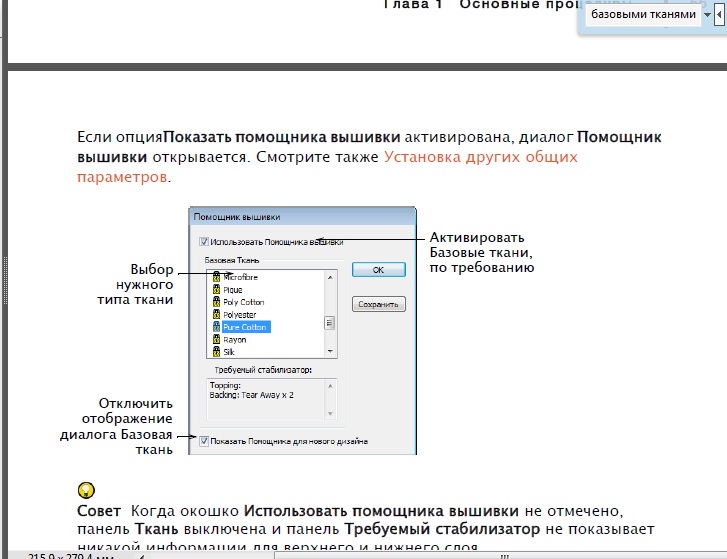Click the stabilizer box scroll down arrow
This screenshot has height=559, width=727.
click(x=330, y=413)
